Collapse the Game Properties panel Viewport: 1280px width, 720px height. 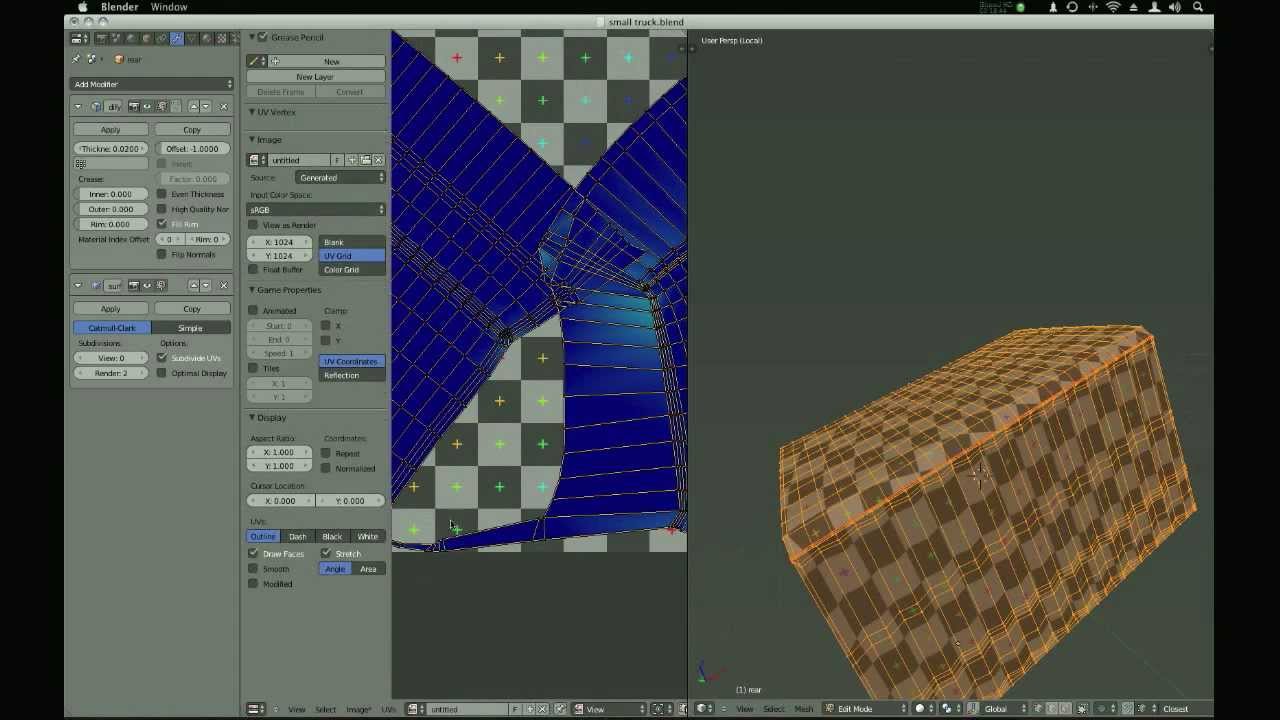point(252,290)
